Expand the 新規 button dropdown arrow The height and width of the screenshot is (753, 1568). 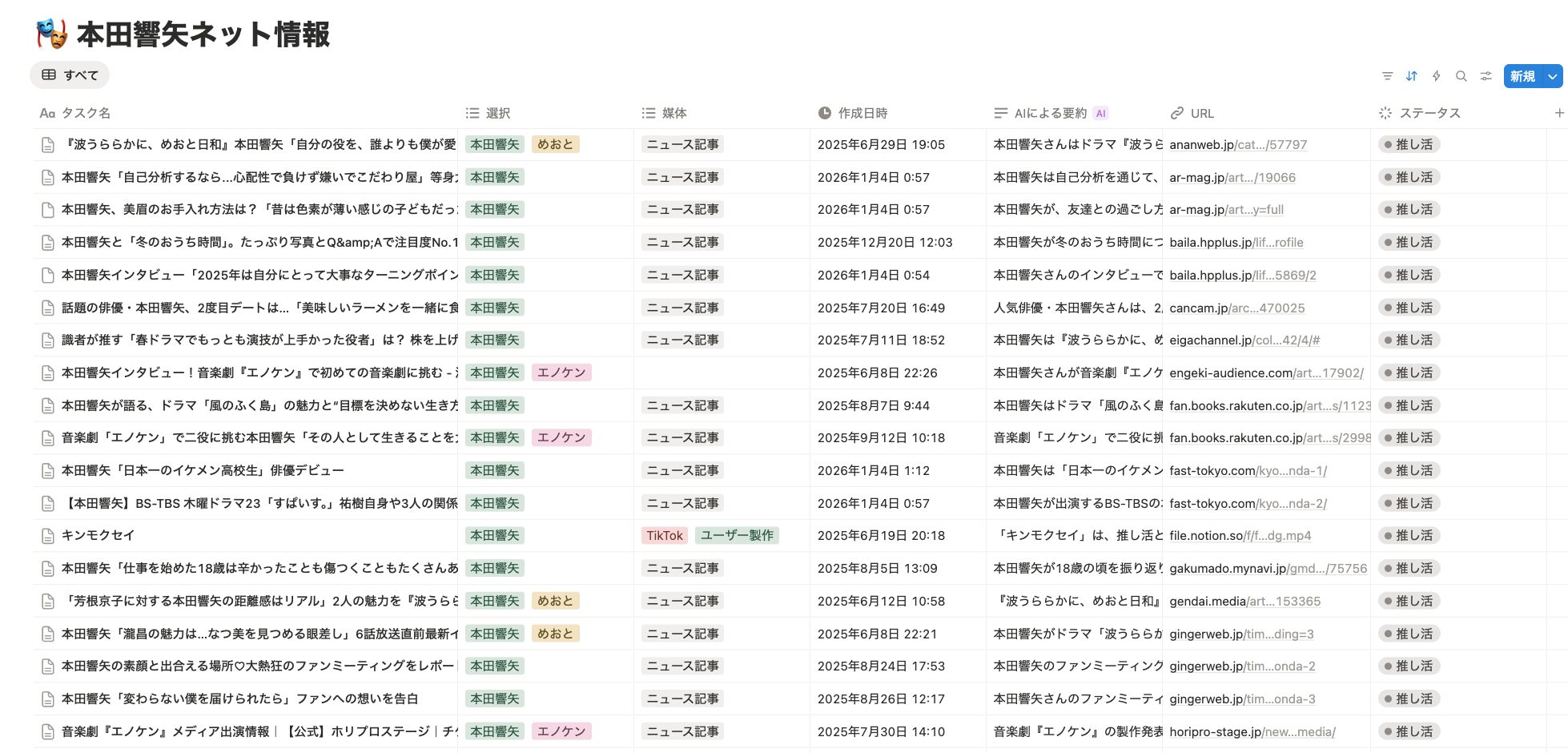point(1553,76)
